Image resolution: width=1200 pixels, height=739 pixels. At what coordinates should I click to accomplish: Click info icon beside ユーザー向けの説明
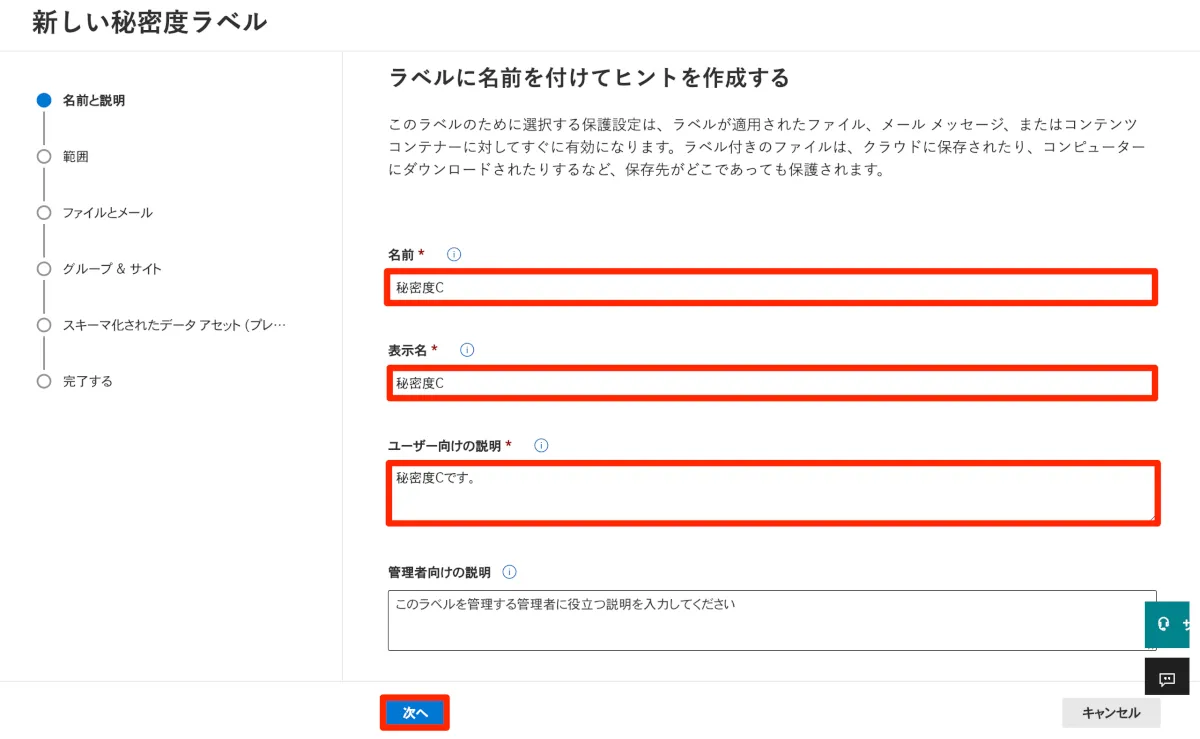pos(541,445)
